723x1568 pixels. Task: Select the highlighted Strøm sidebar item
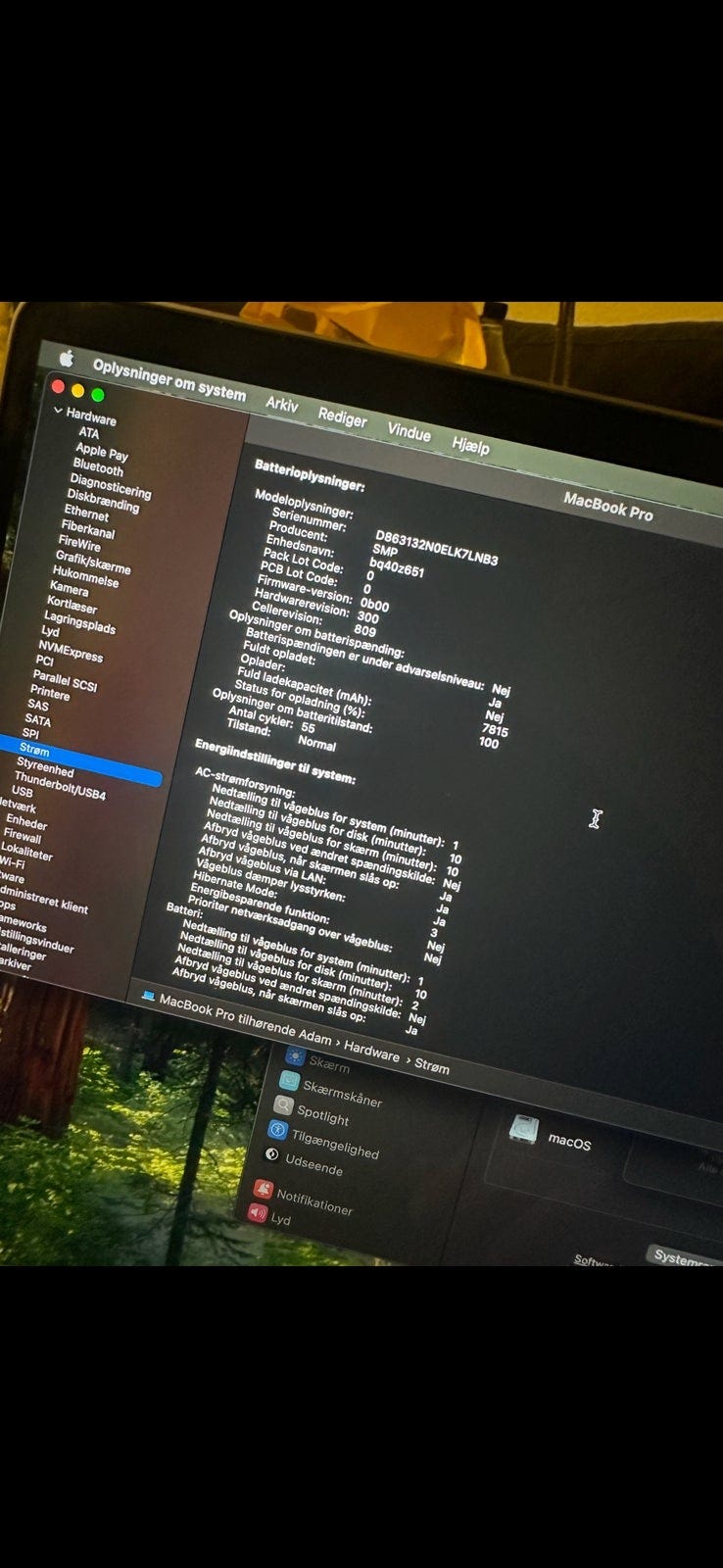click(x=80, y=759)
